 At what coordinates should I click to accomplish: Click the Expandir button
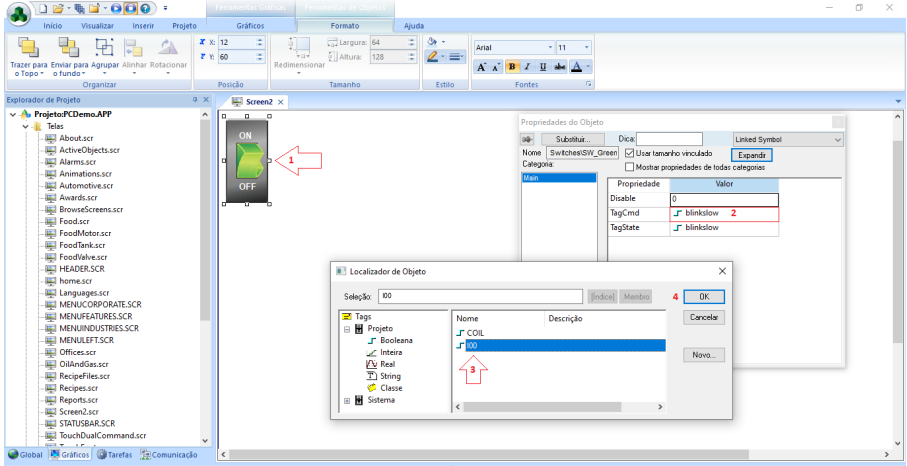pyautogui.click(x=751, y=155)
